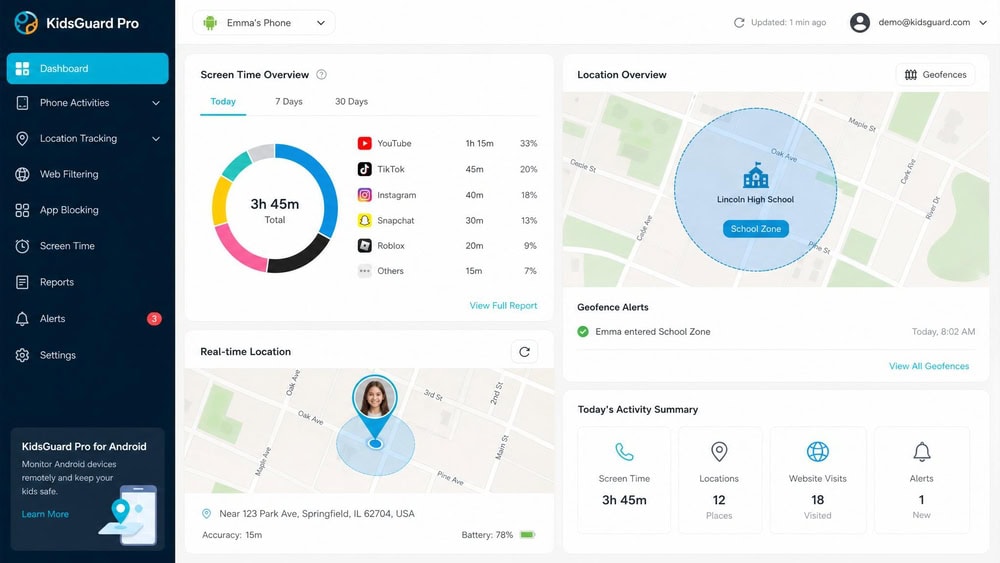Open the Screen Time clock icon
1000x563 pixels.
tap(22, 246)
